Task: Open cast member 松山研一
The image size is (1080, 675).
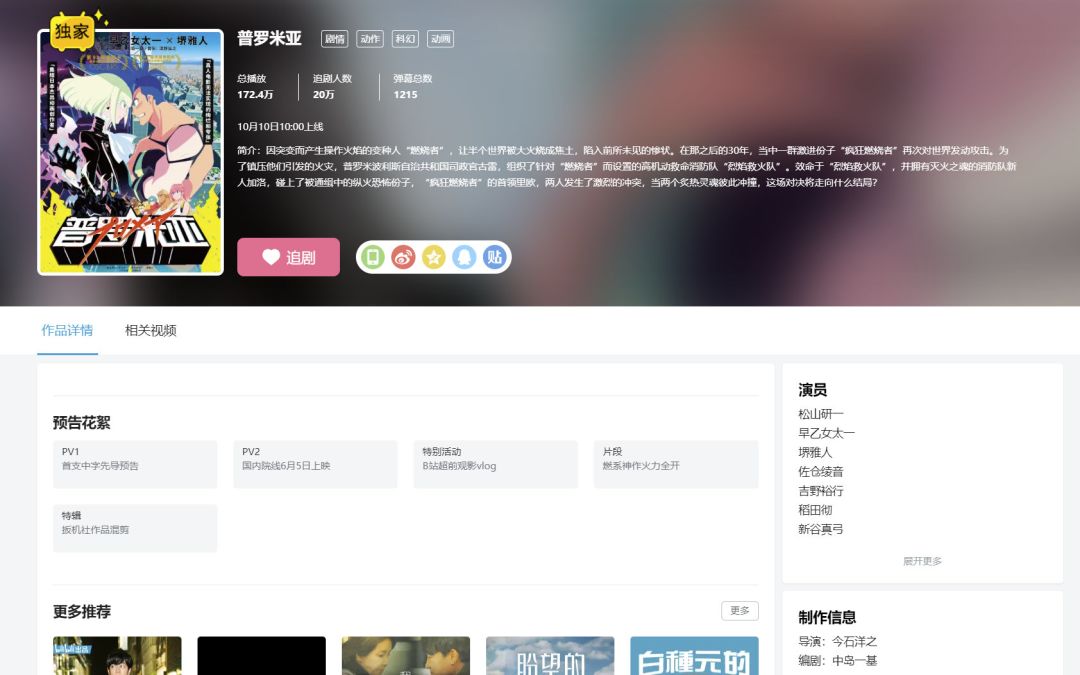Action: point(821,414)
